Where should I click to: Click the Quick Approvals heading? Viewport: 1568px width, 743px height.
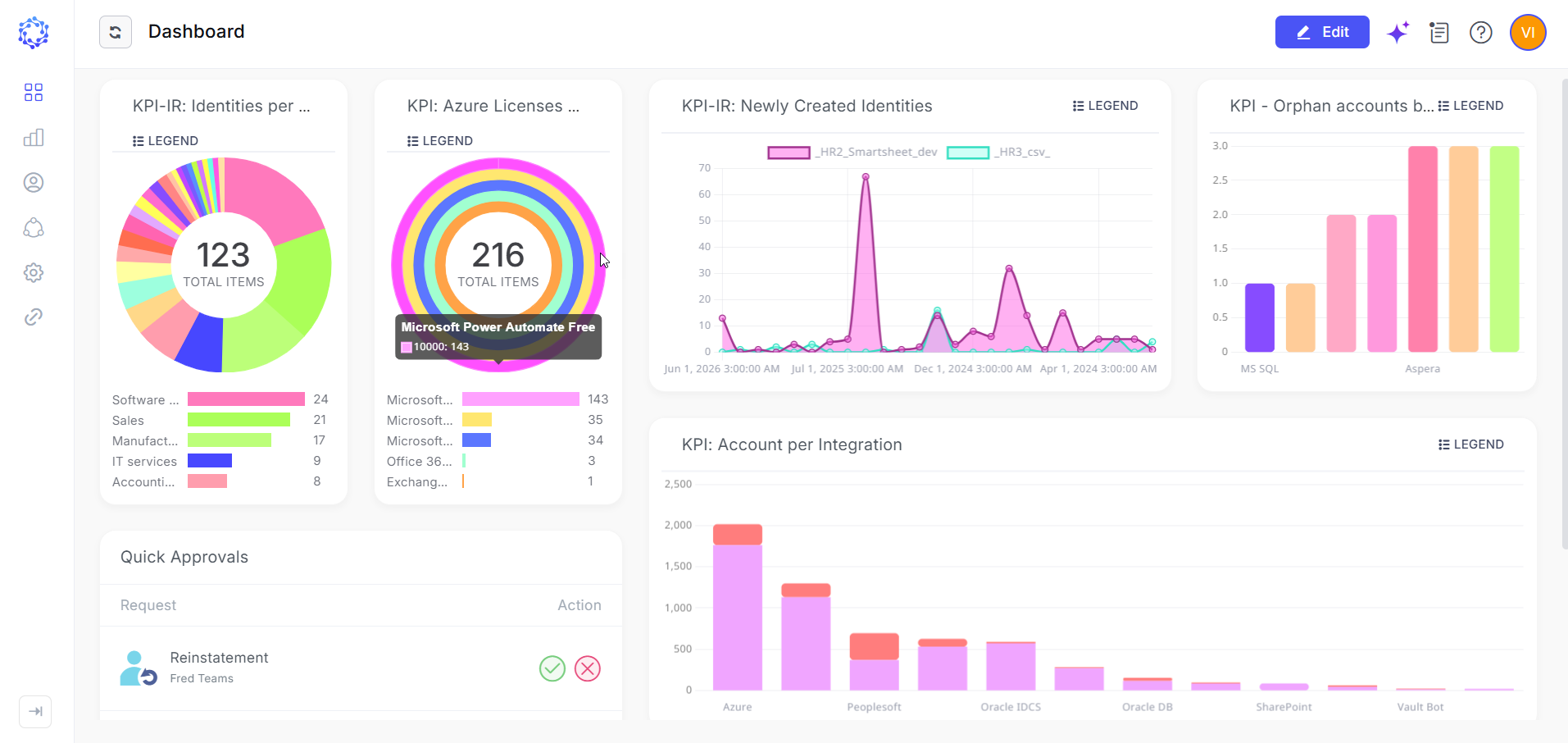click(x=184, y=557)
